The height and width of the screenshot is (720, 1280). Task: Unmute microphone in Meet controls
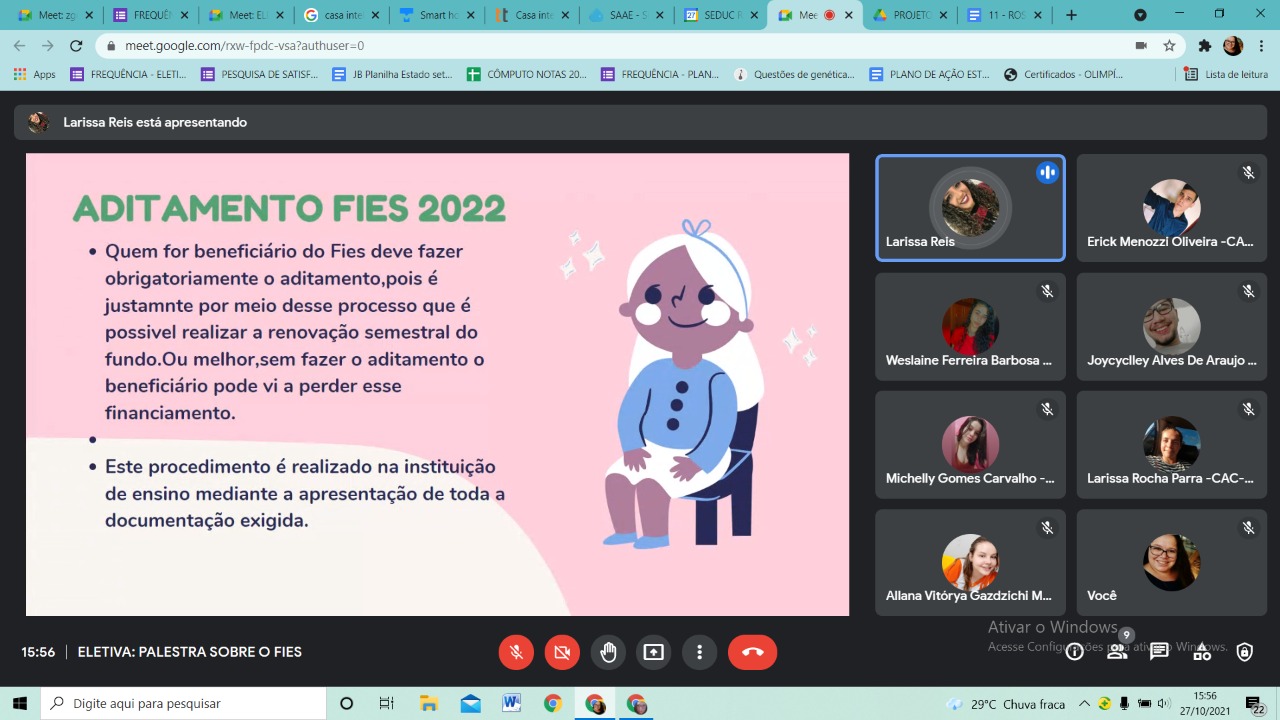[516, 652]
